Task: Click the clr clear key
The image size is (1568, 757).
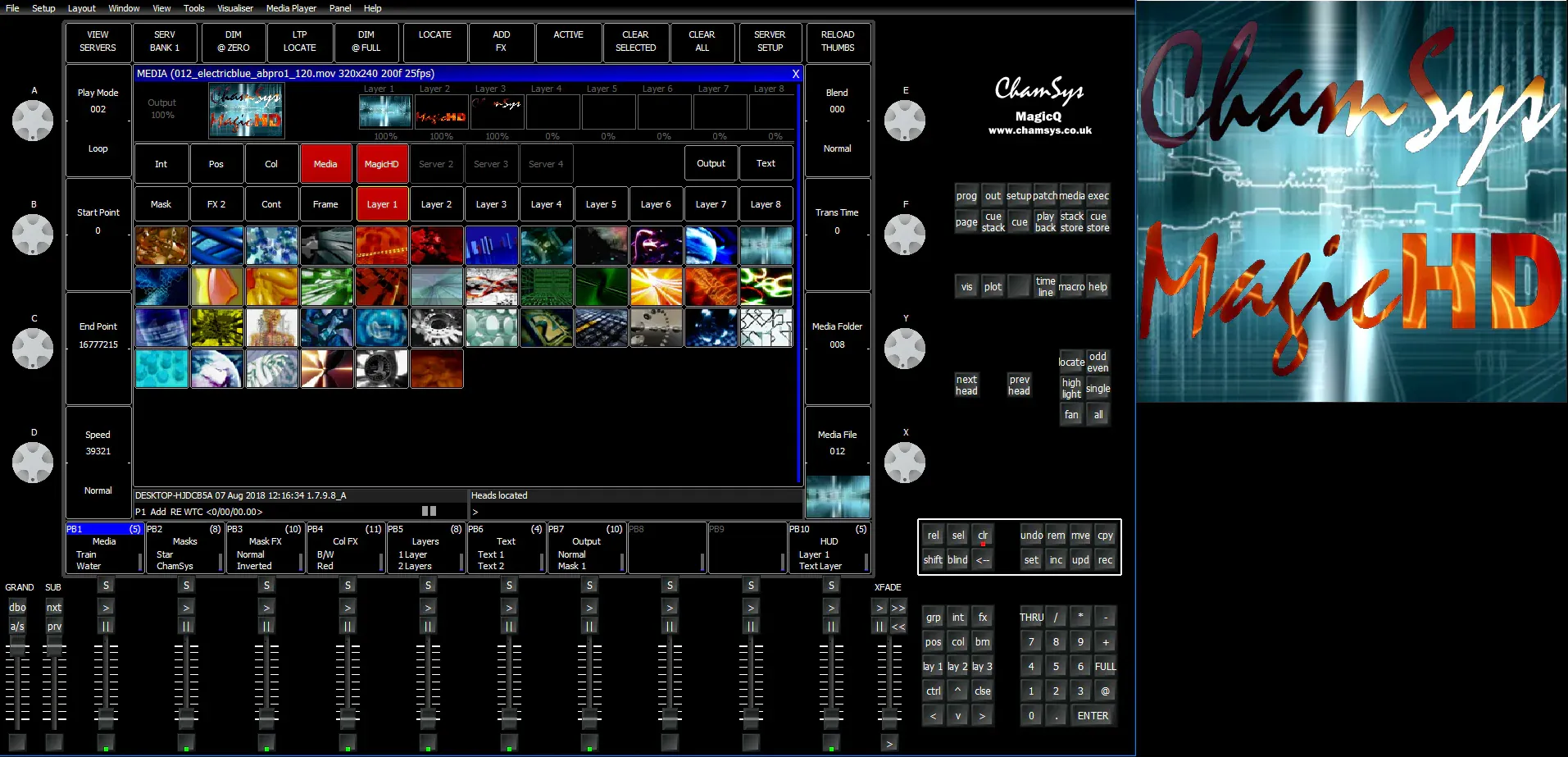Action: 983,536
